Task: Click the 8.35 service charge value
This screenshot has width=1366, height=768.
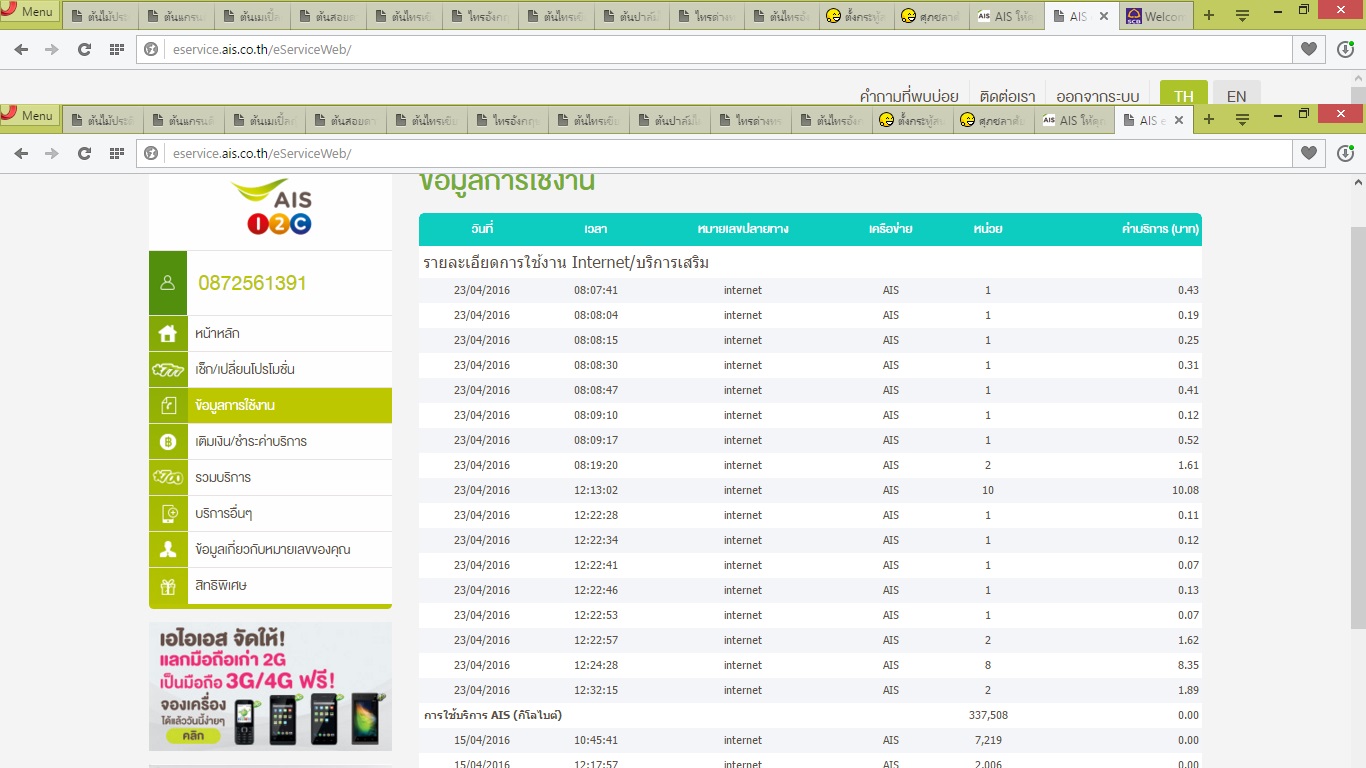Action: click(1188, 665)
